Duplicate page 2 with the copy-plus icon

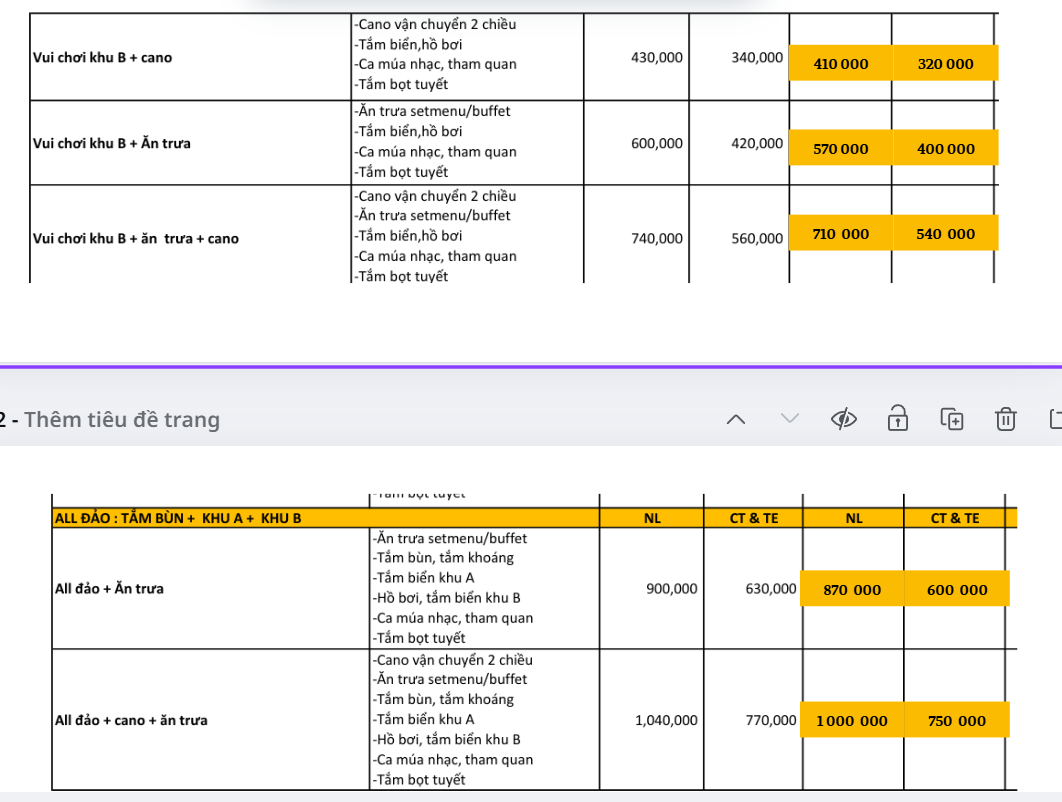click(952, 419)
